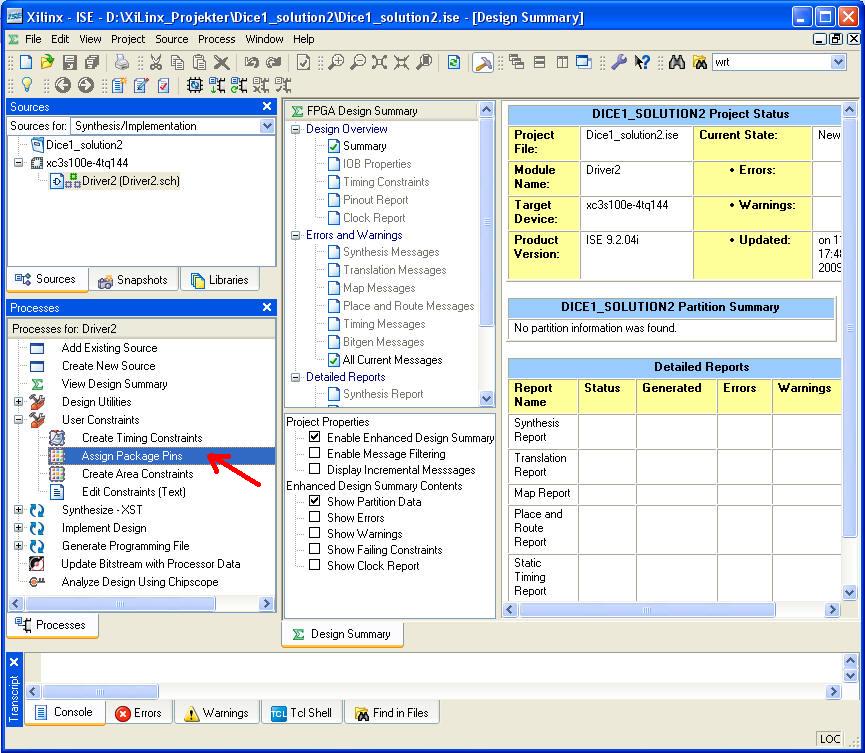The height and width of the screenshot is (753, 865).
Task: Click the Delete X toolbar icon
Action: click(x=221, y=62)
